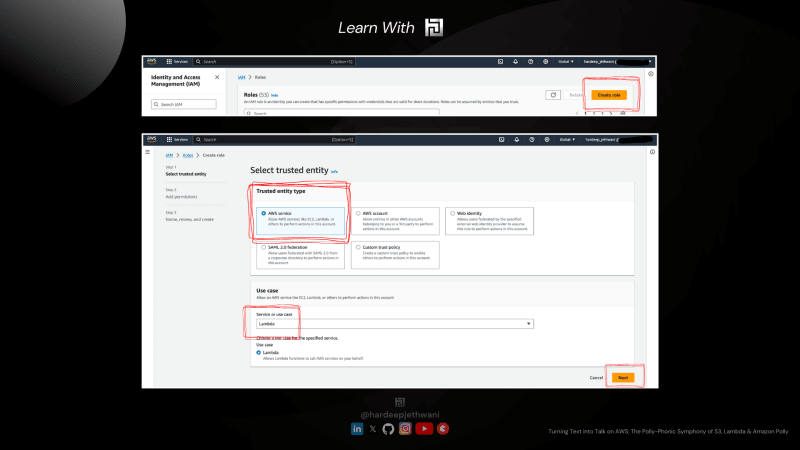Open Services grid menu in Roles screenshot

(x=177, y=61)
